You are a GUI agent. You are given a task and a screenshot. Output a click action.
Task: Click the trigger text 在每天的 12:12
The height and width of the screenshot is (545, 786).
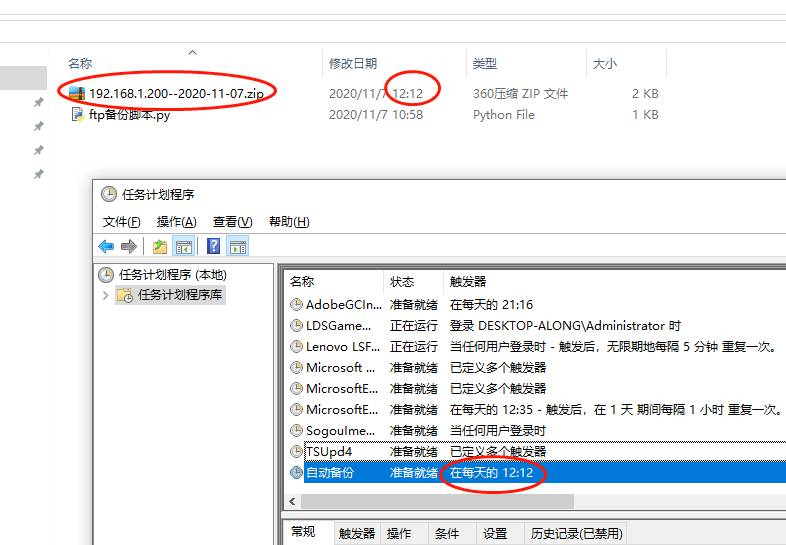coord(491,473)
